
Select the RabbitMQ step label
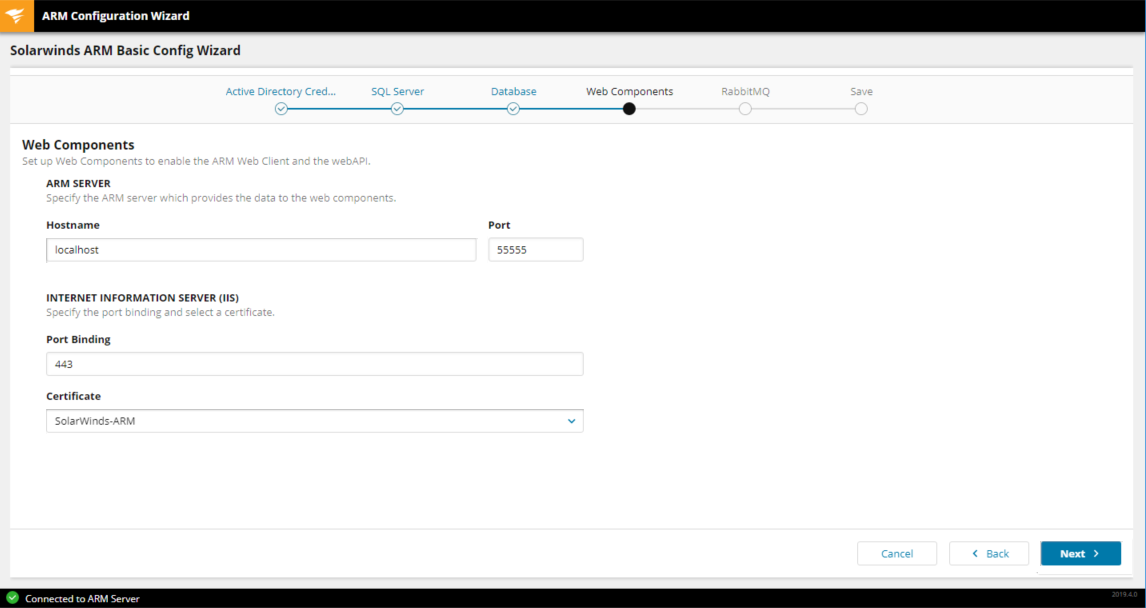pyautogui.click(x=745, y=91)
